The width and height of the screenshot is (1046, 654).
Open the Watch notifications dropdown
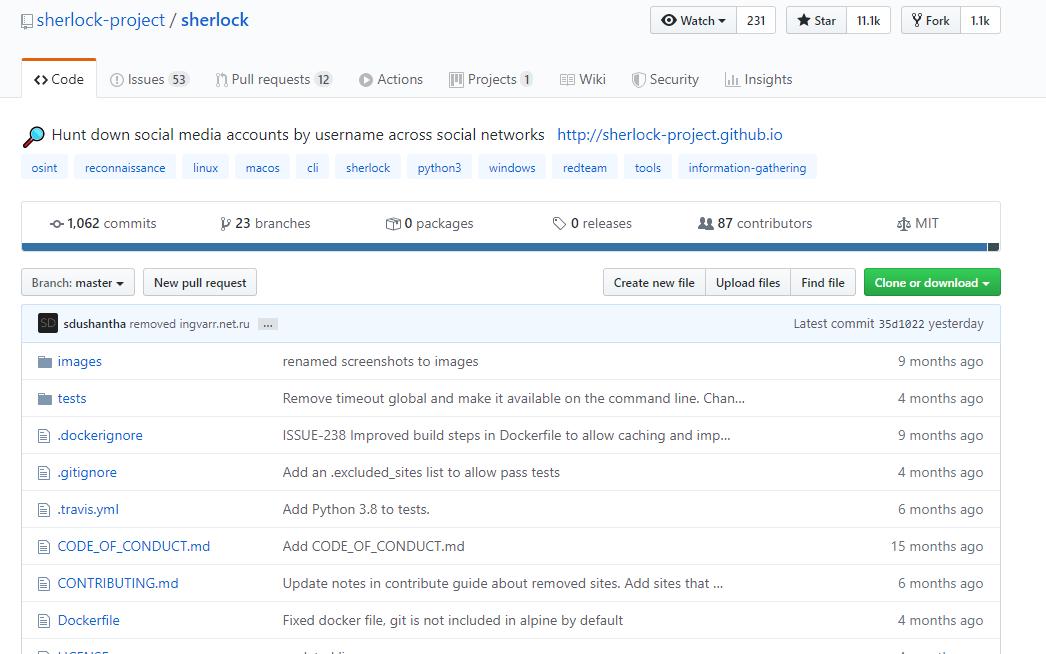point(693,20)
